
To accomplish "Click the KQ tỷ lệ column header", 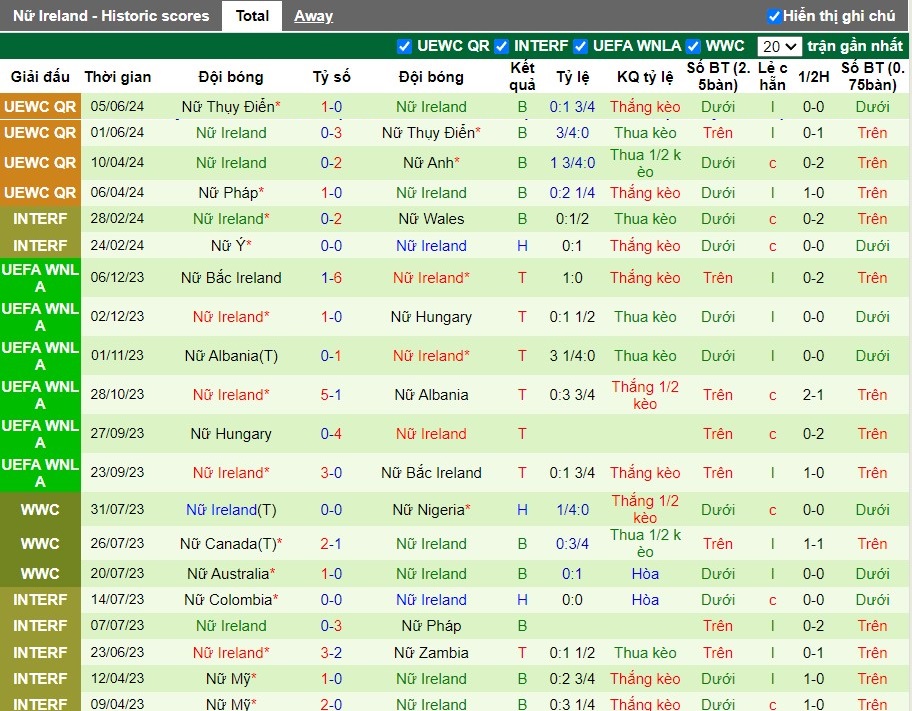I will (645, 77).
